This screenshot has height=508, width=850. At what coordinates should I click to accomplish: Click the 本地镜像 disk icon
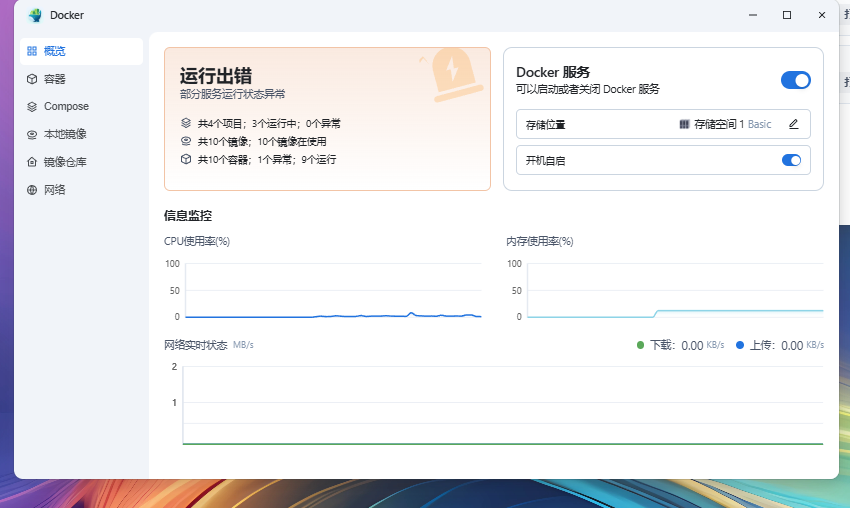(x=32, y=134)
